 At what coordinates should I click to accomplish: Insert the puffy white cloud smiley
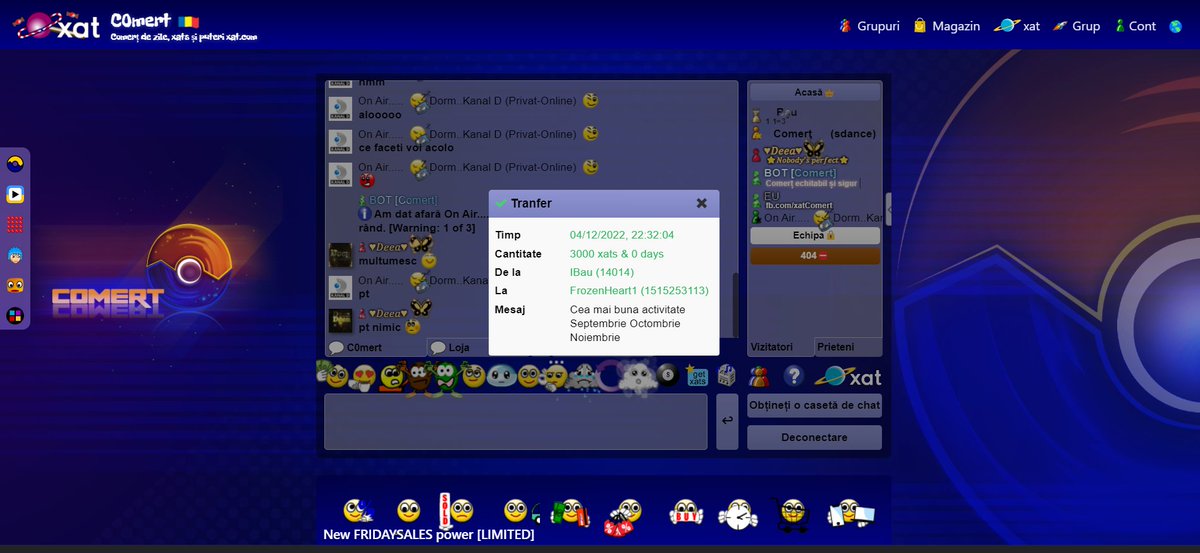(x=636, y=376)
